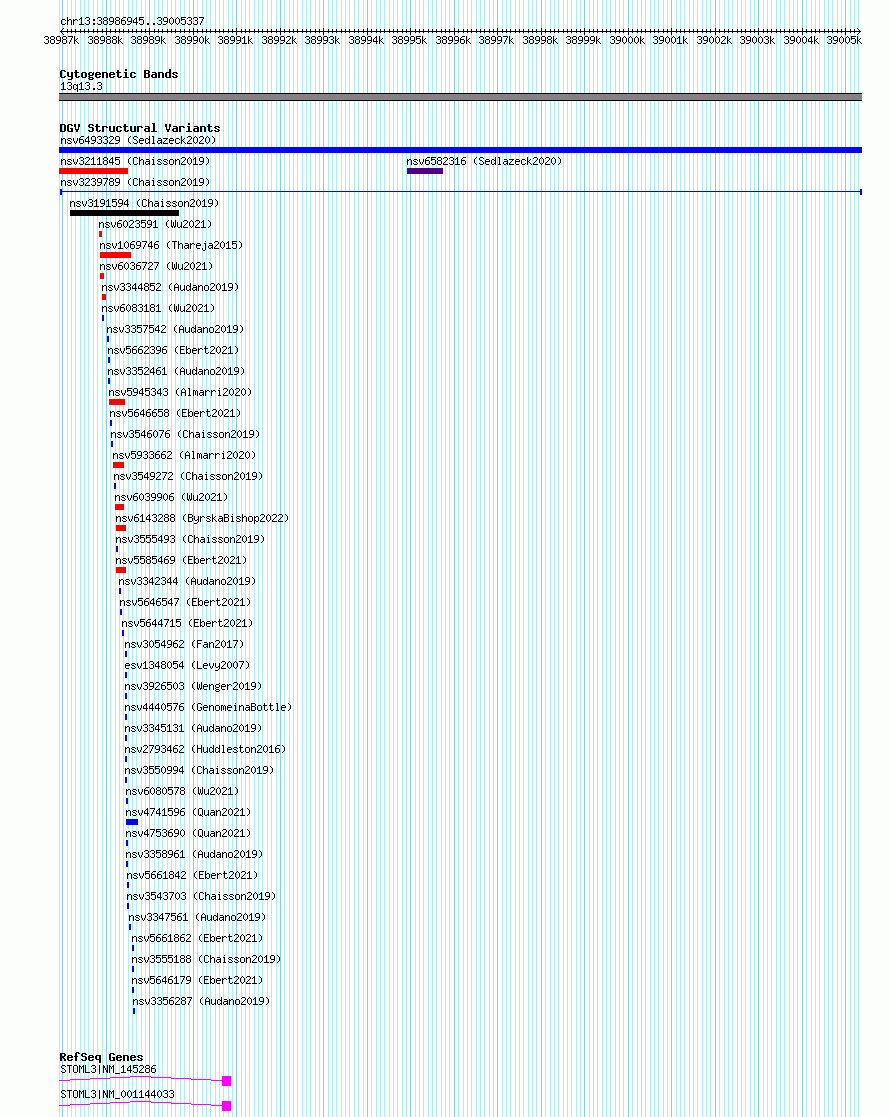This screenshot has width=890, height=1117.
Task: Click the chr13:38986945..39005337 coordinate label
Action: click(x=133, y=21)
